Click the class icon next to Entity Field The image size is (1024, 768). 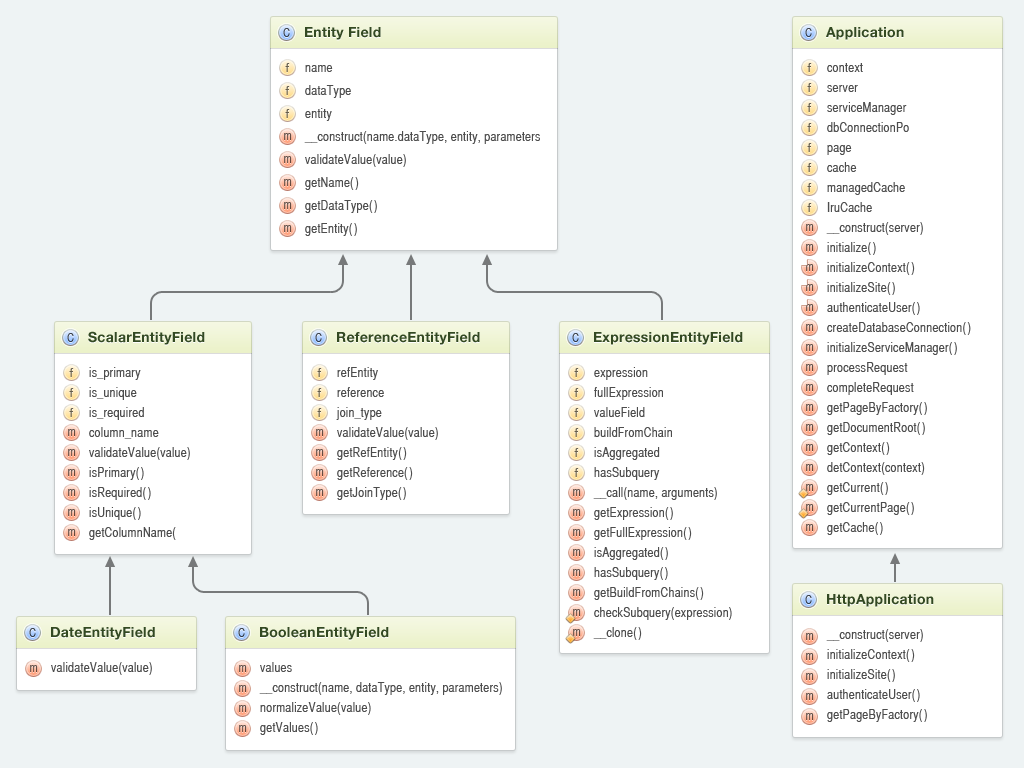(287, 33)
